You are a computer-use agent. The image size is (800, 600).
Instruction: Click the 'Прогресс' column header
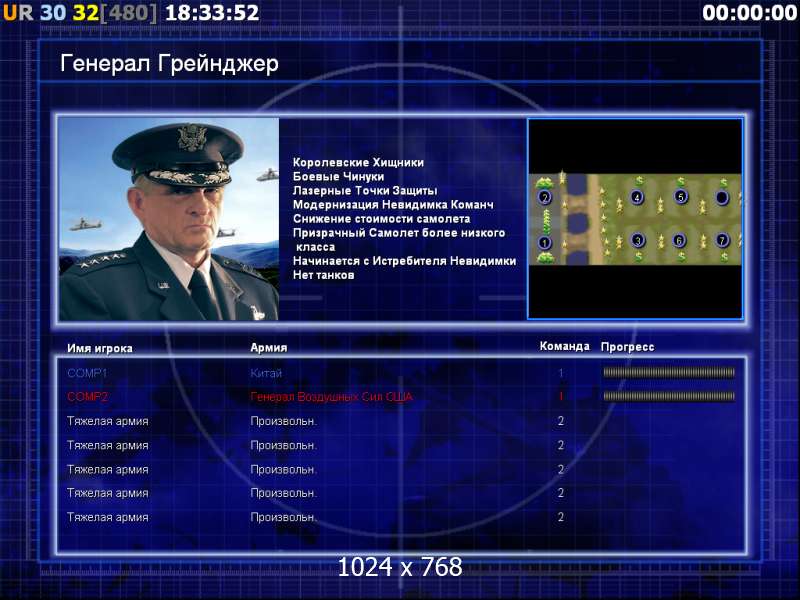point(628,347)
